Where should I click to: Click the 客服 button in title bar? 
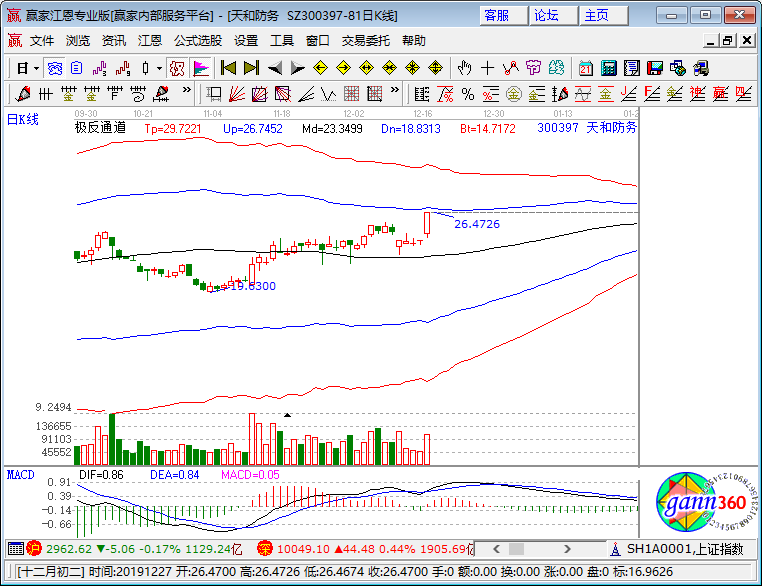pyautogui.click(x=503, y=16)
